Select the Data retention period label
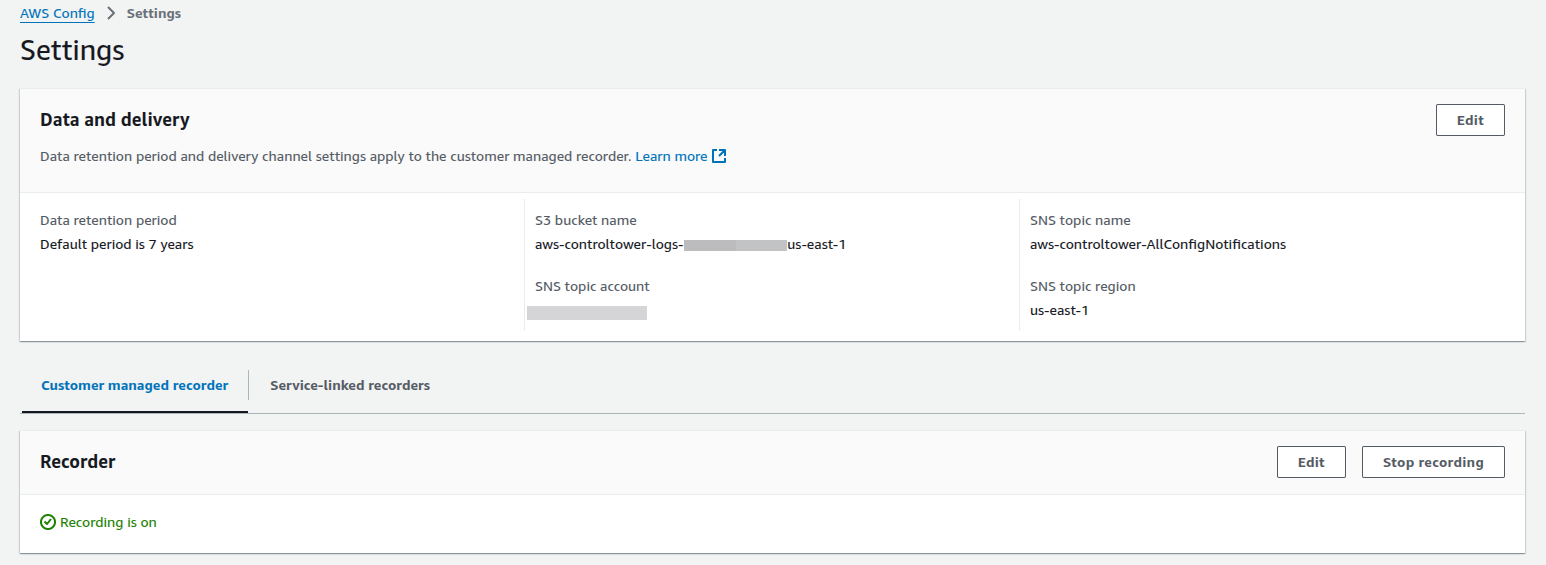The image size is (1546, 565). (108, 220)
